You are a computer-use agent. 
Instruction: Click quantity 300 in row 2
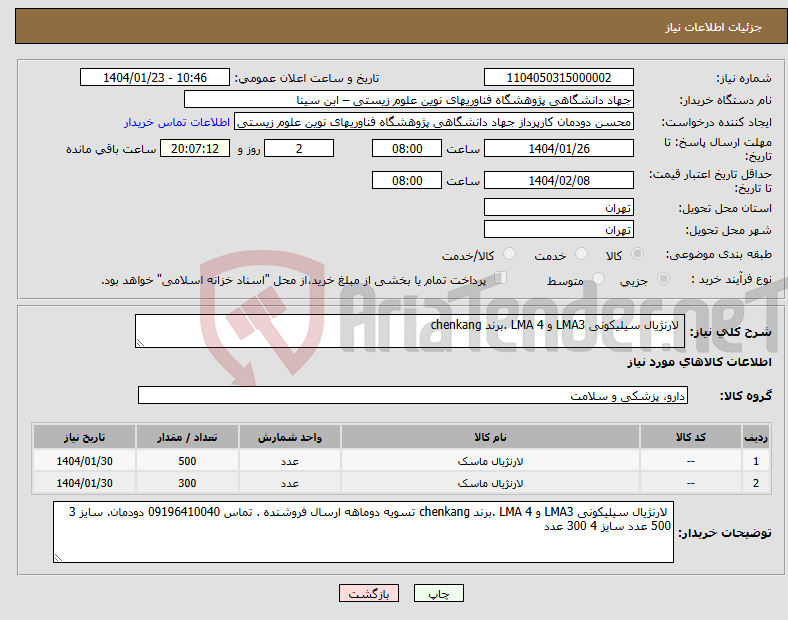point(187,483)
